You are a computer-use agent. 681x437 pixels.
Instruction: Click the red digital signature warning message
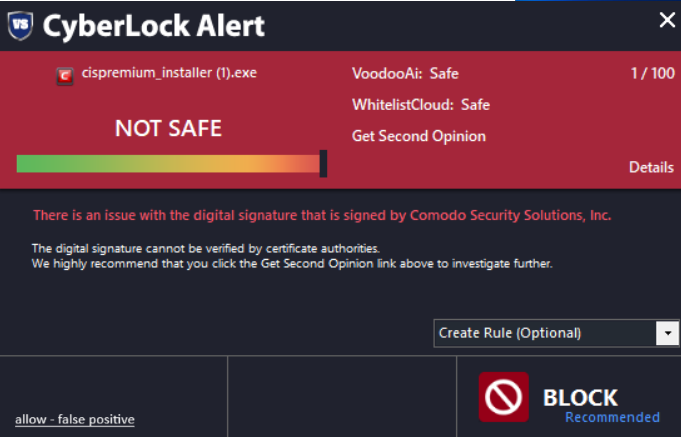[x=322, y=215]
